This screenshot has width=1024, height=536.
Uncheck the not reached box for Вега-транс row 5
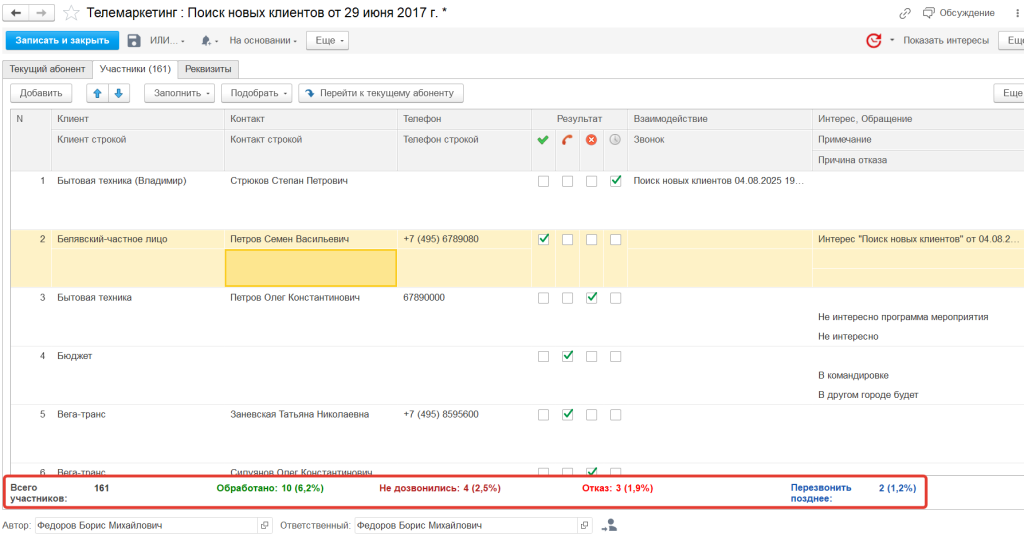tap(567, 414)
